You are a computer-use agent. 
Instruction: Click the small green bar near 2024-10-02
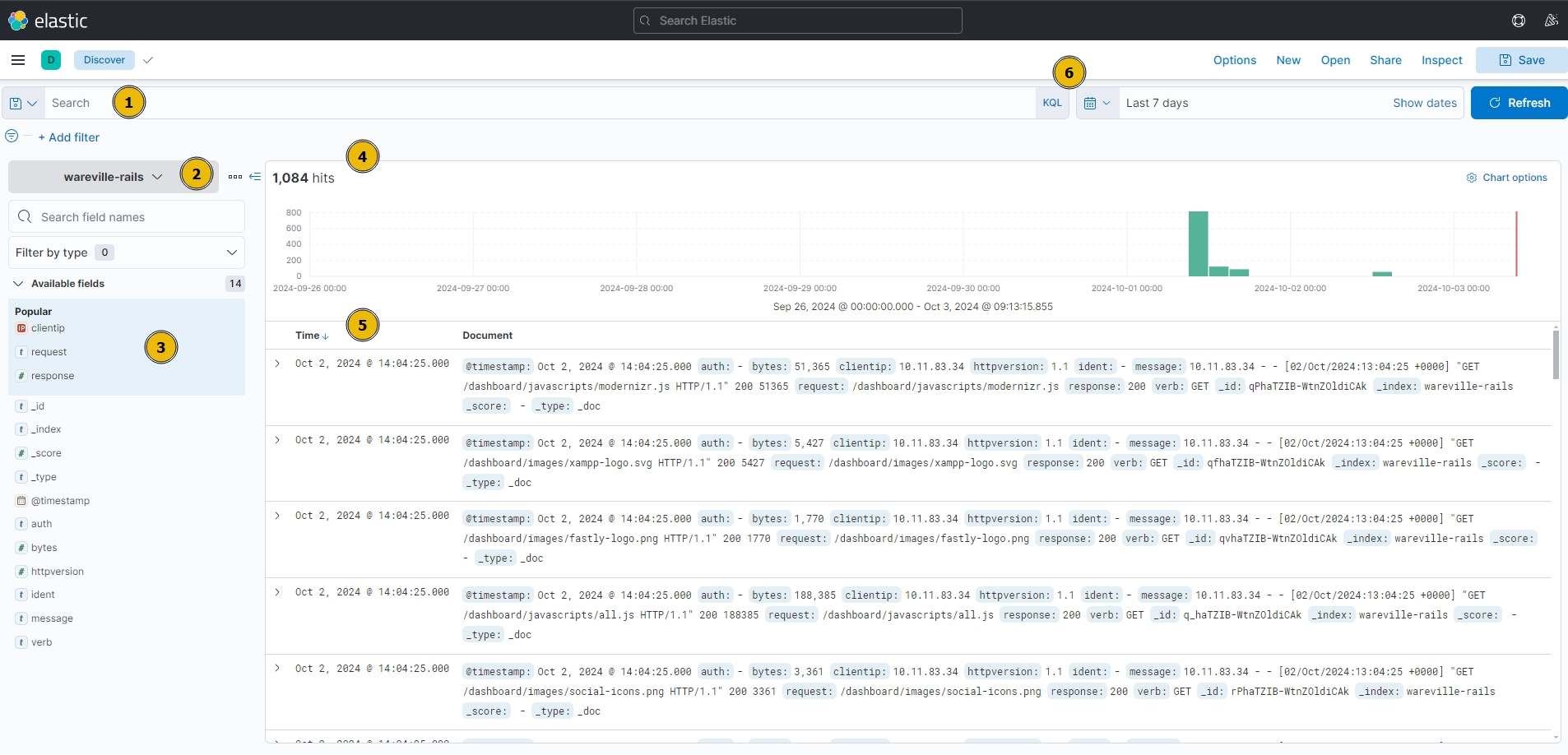click(1382, 274)
